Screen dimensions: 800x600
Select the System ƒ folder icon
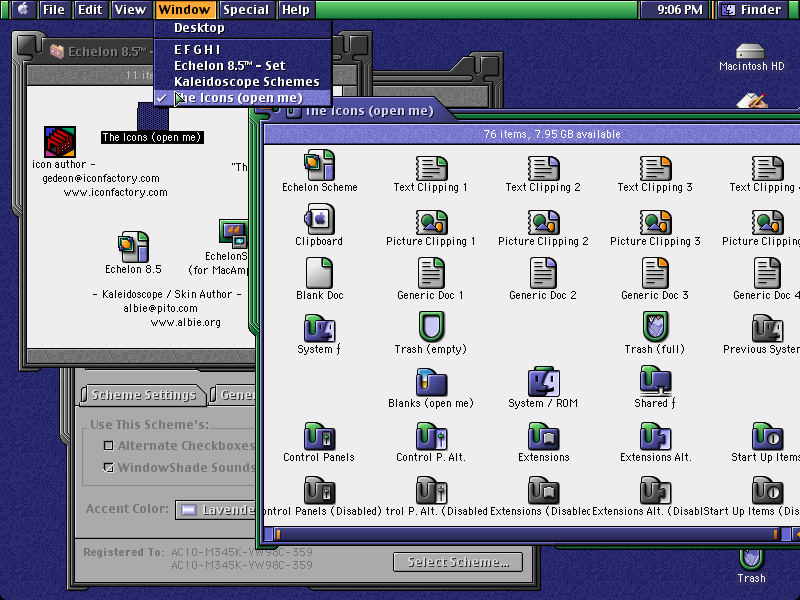coord(319,328)
